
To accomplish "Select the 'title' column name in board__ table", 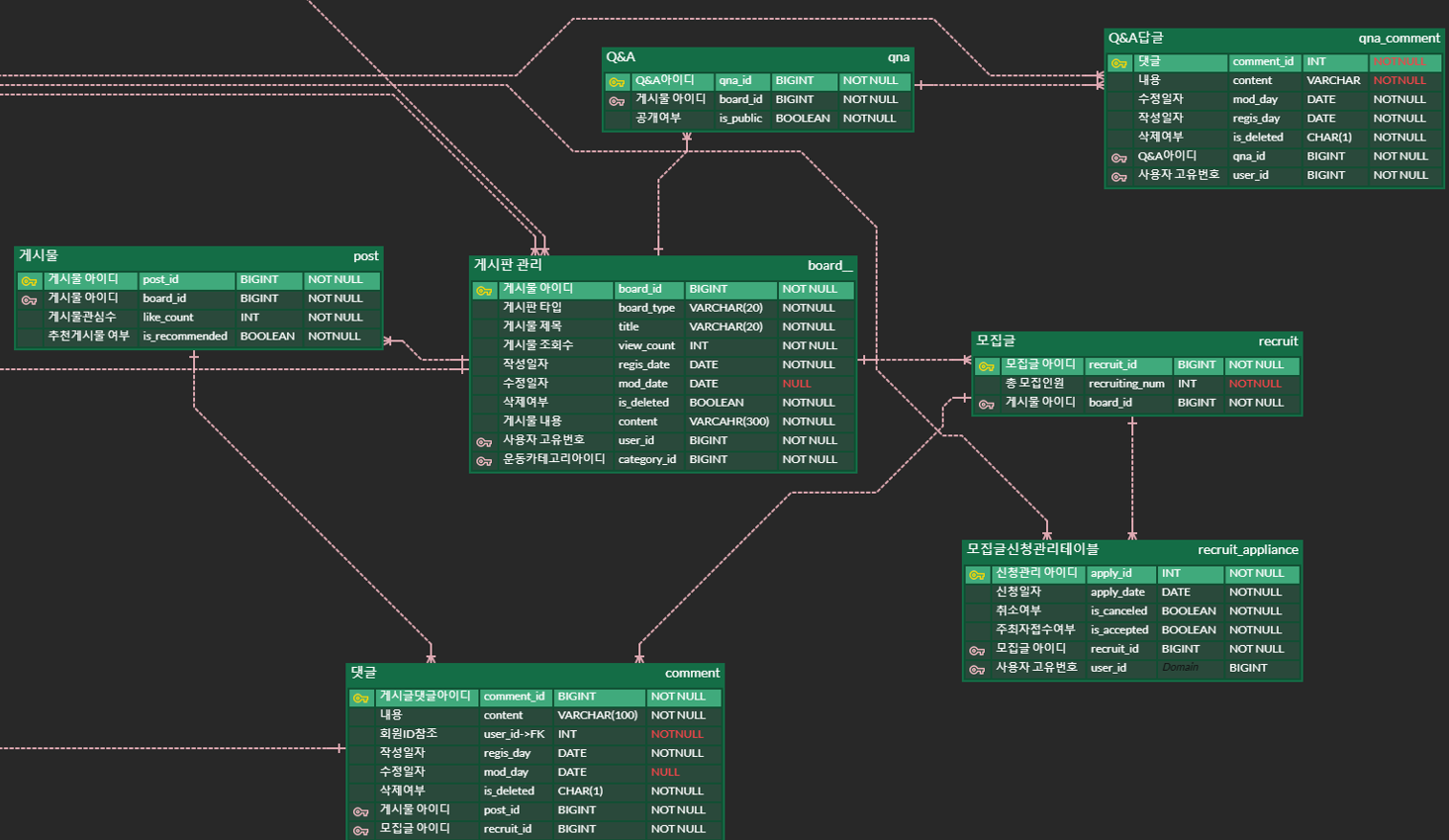I will coord(628,327).
